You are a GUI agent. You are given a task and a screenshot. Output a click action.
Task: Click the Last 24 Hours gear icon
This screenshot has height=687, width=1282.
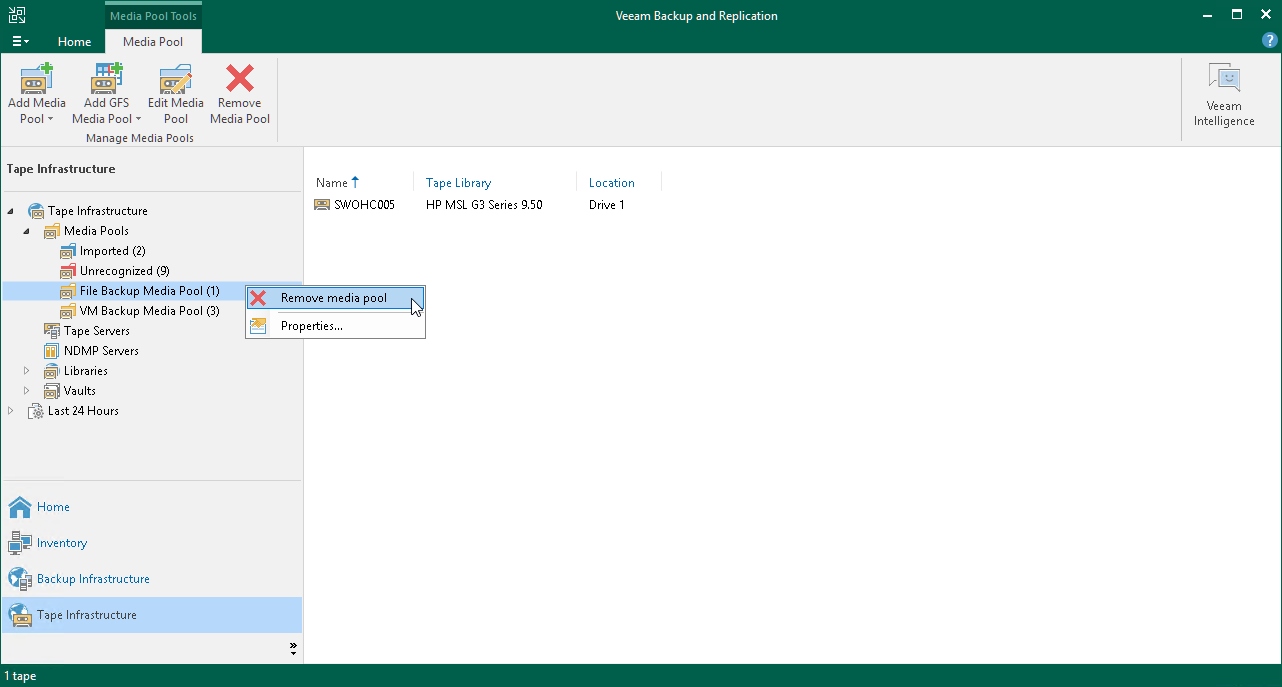(36, 411)
